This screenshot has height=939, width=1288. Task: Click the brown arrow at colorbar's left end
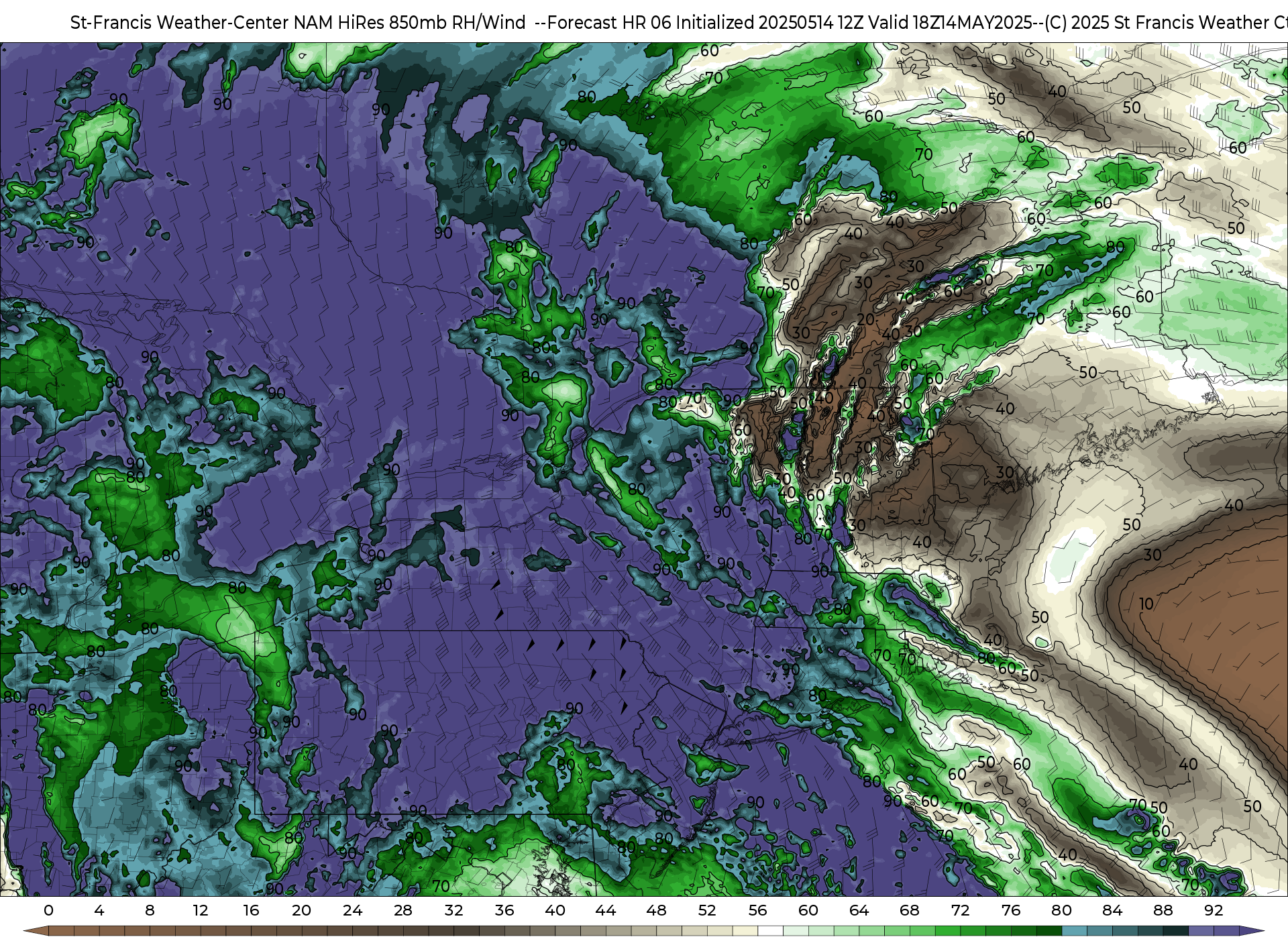click(x=36, y=932)
